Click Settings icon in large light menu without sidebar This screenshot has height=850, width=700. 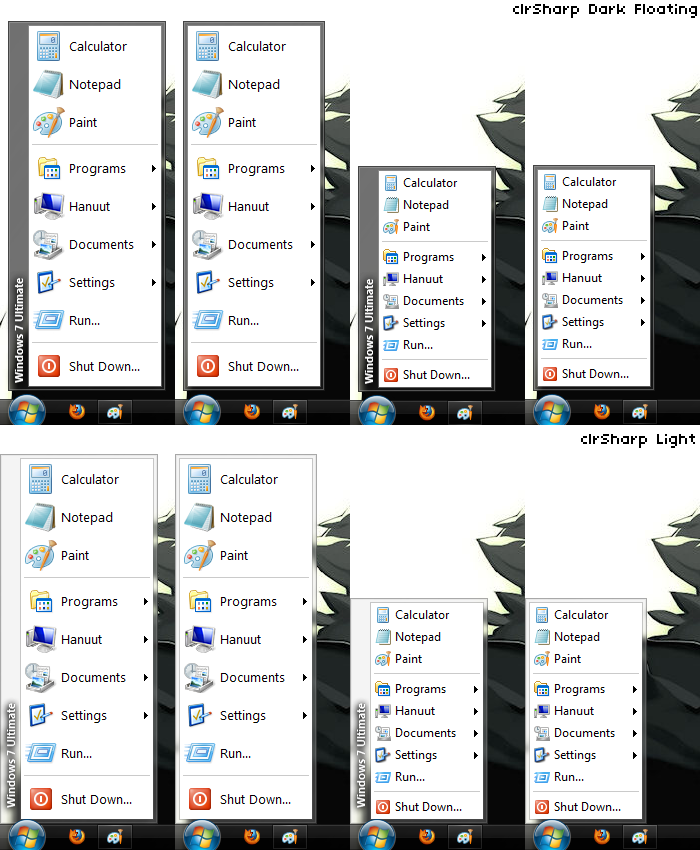click(x=200, y=716)
